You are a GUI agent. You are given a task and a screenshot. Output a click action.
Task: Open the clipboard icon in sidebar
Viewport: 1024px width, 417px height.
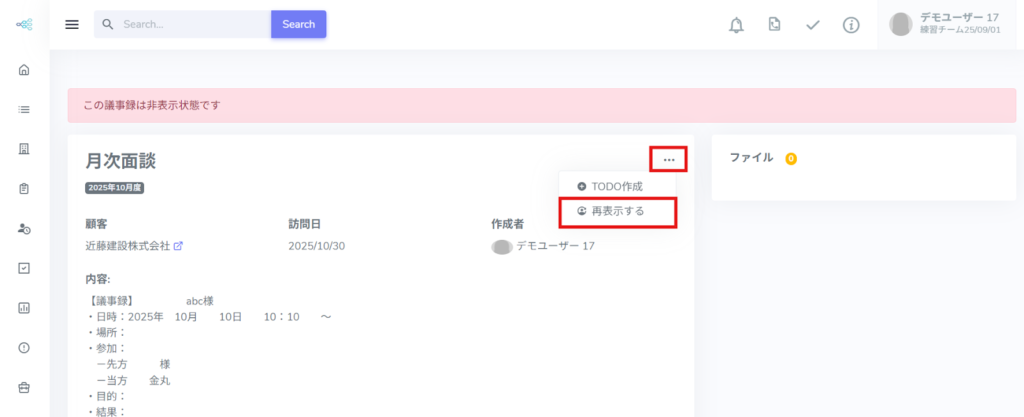pyautogui.click(x=24, y=188)
